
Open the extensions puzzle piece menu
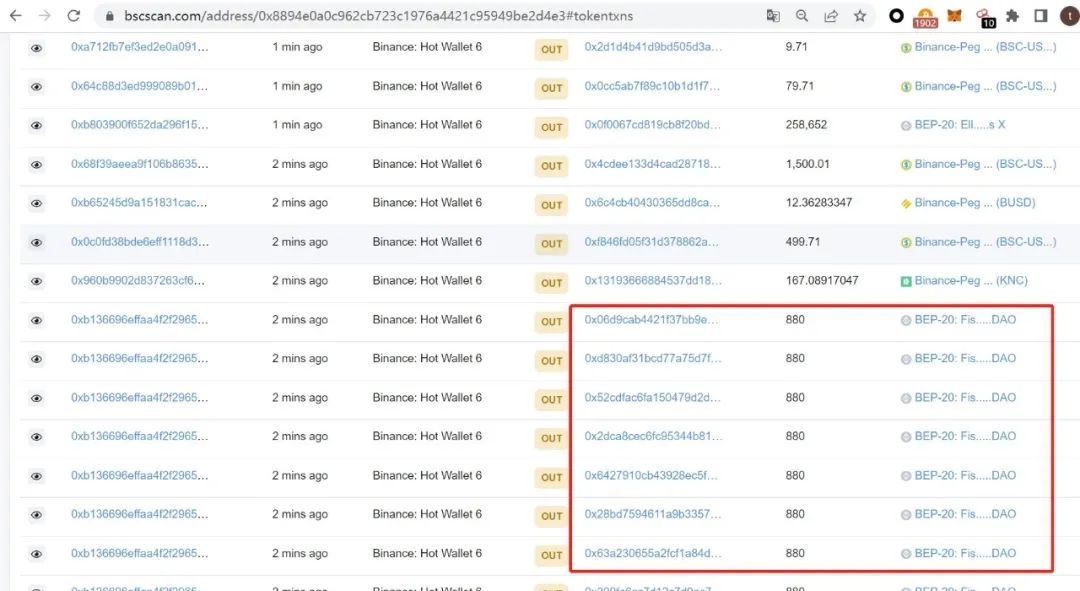[x=1012, y=15]
